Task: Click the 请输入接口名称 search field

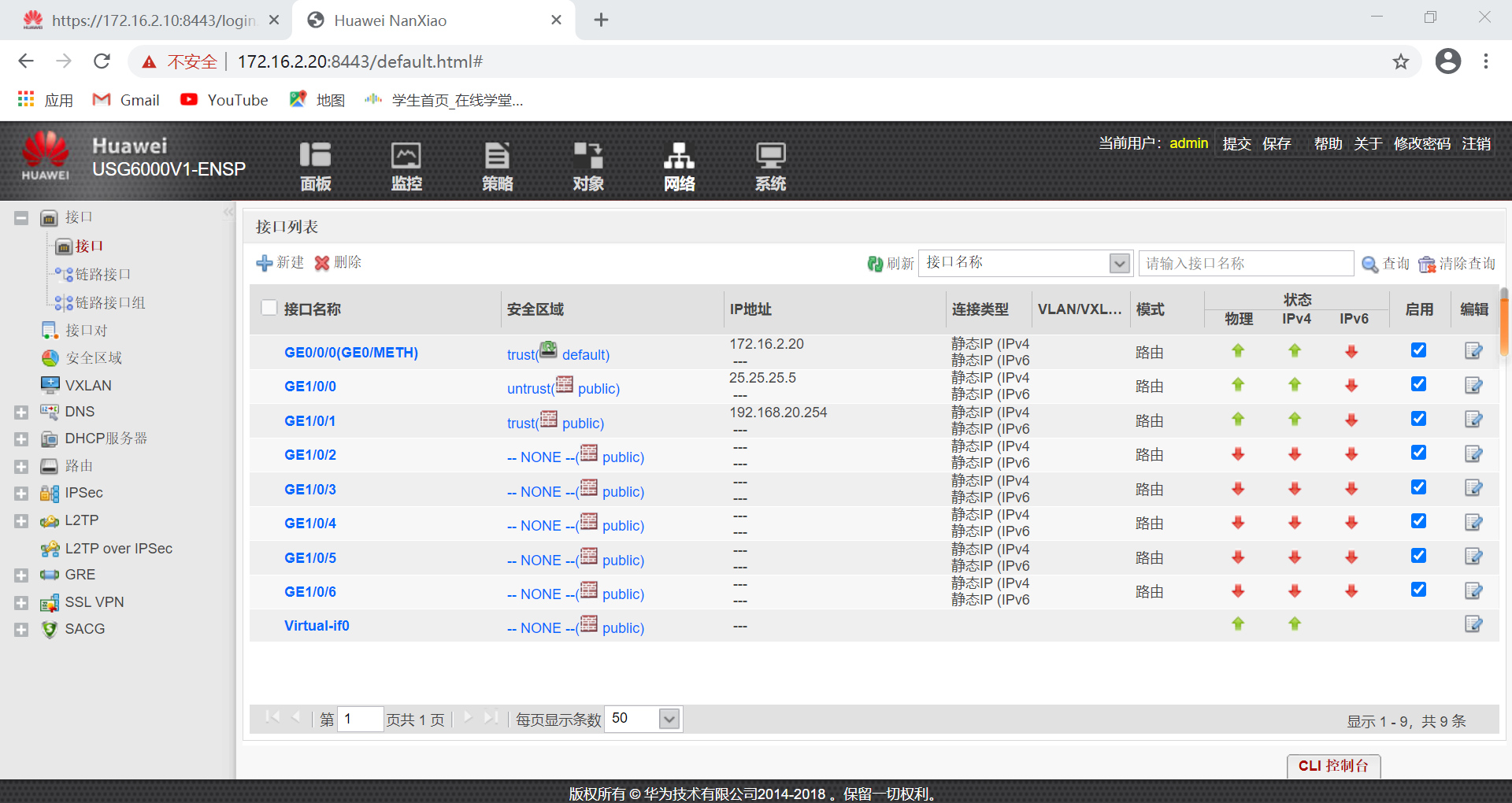Action: pos(1246,264)
